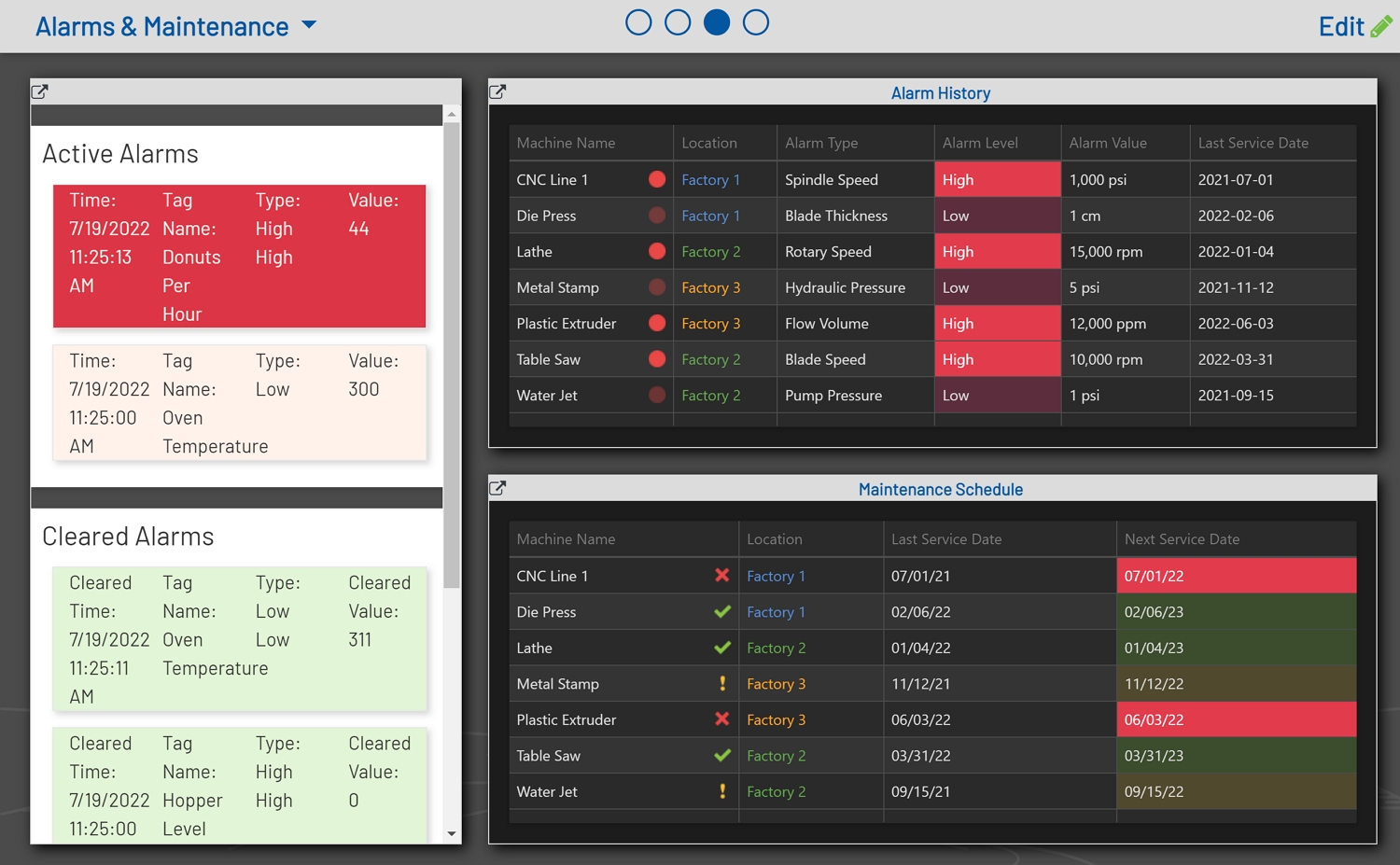Viewport: 1400px width, 865px height.
Task: Open Factory 1 link for CNC Line 1 alarm
Action: tap(710, 180)
